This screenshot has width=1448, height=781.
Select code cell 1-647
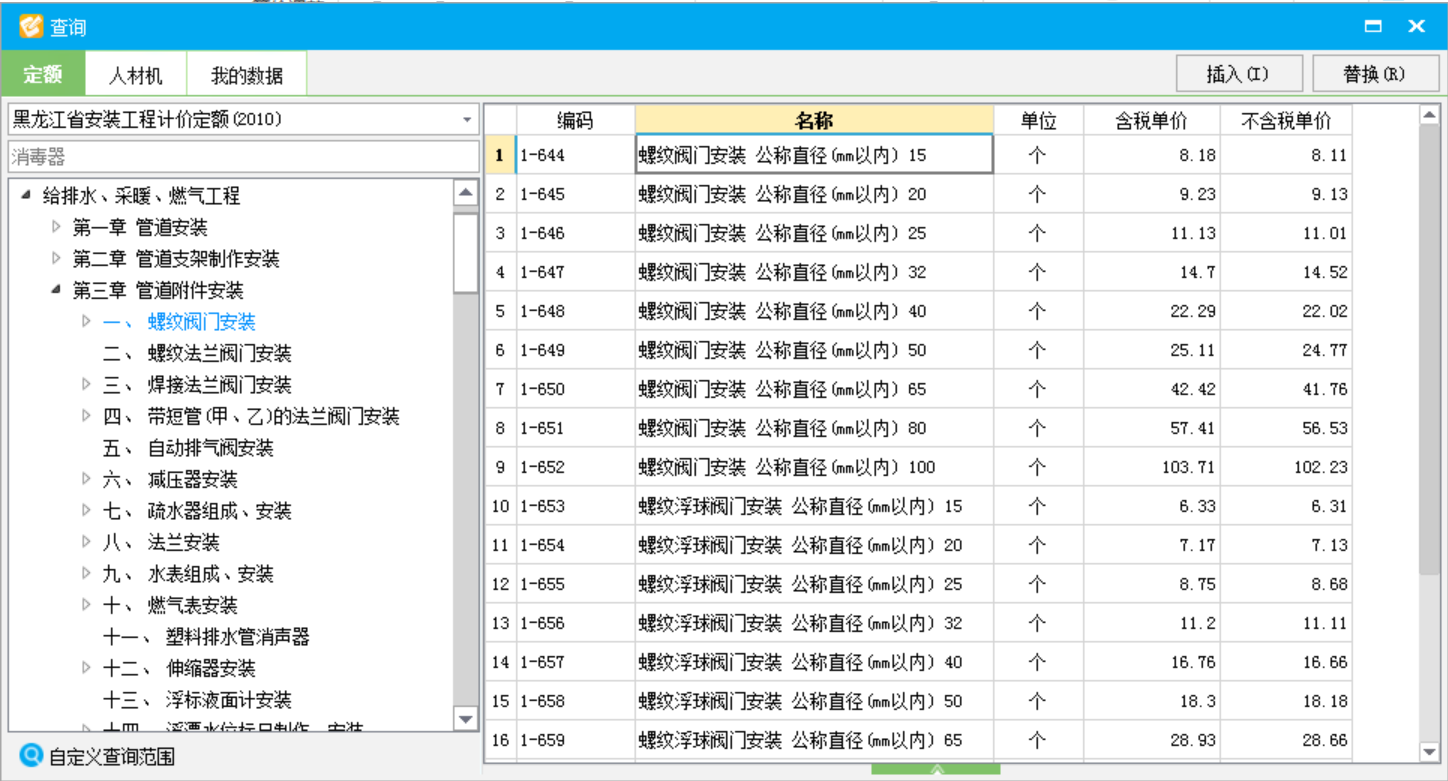click(x=575, y=272)
